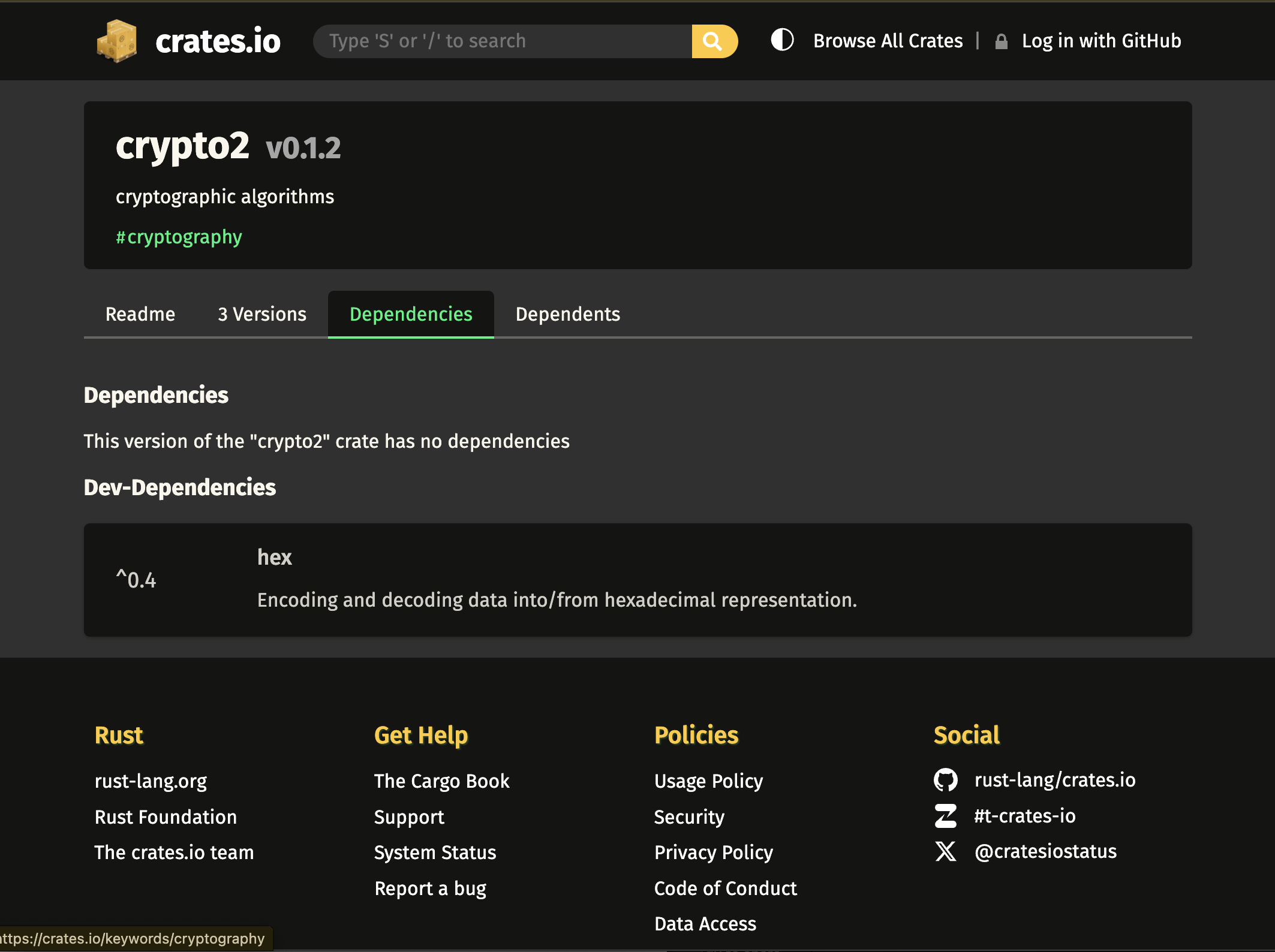Open The Cargo Book link
This screenshot has height=952, width=1275.
click(441, 781)
